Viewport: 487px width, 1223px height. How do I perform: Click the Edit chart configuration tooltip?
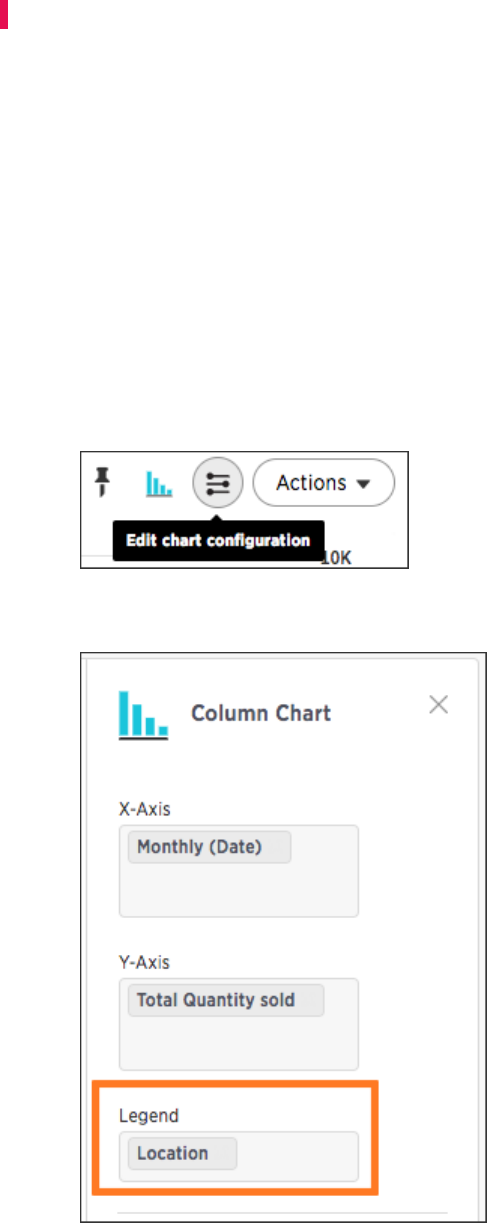point(218,540)
